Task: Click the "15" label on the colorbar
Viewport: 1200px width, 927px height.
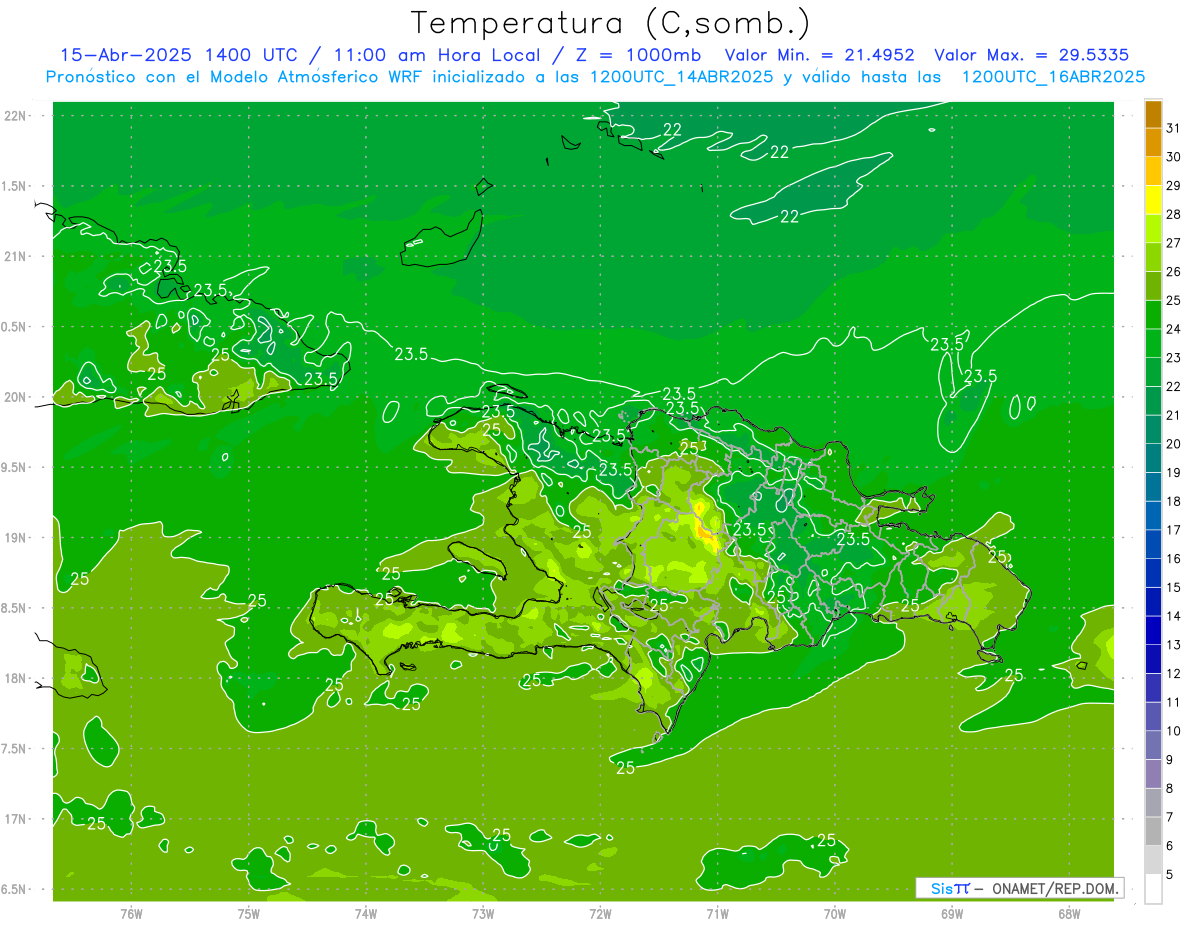Action: coord(1174,587)
